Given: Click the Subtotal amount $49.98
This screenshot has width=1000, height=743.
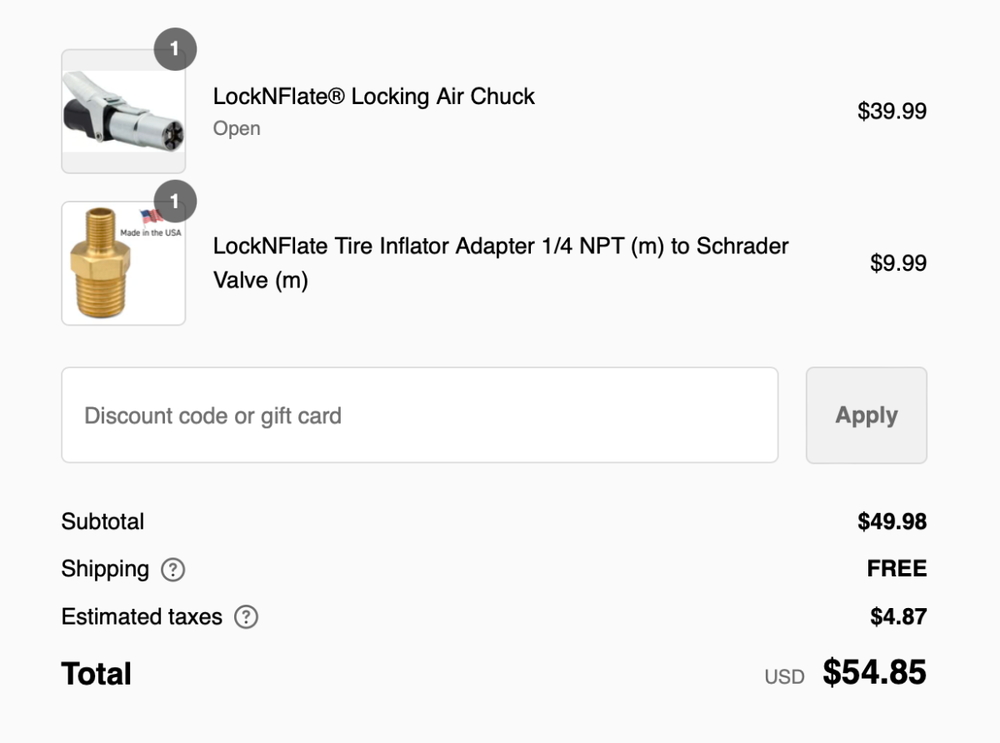Looking at the screenshot, I should pos(892,522).
